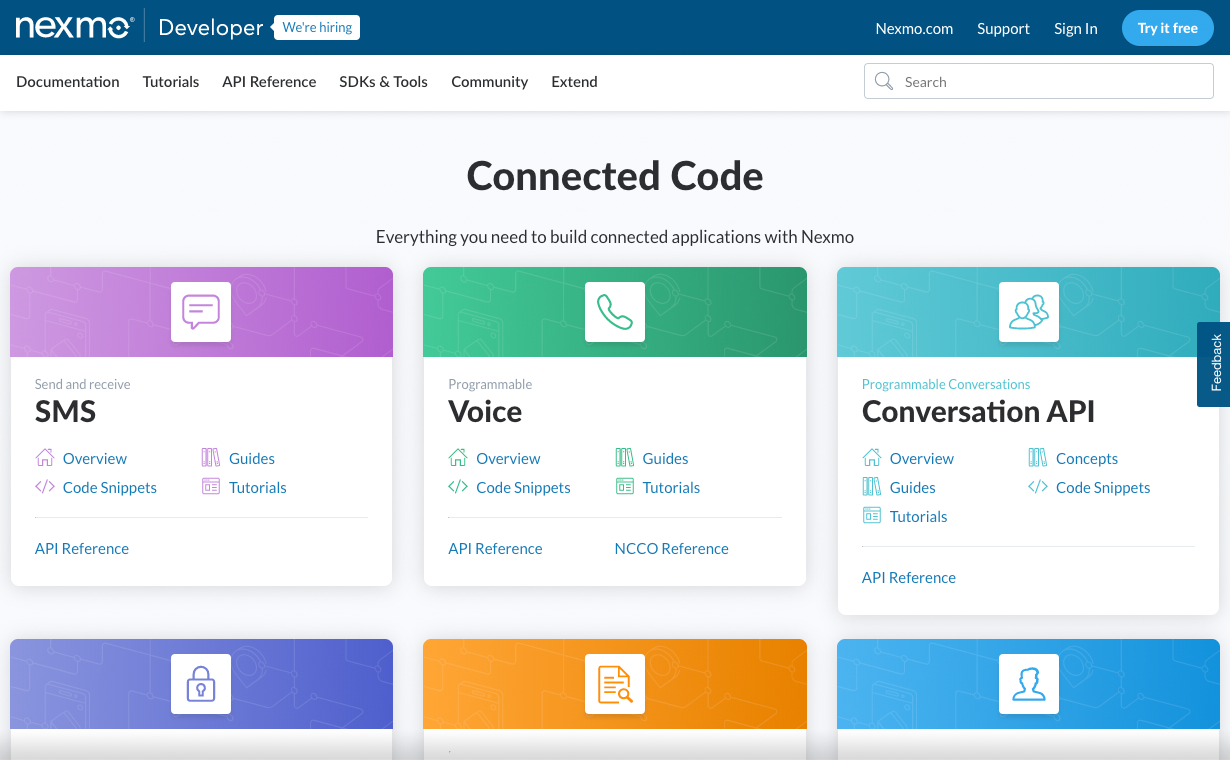
Task: Click the Feedback tab on the right edge
Action: click(x=1214, y=364)
